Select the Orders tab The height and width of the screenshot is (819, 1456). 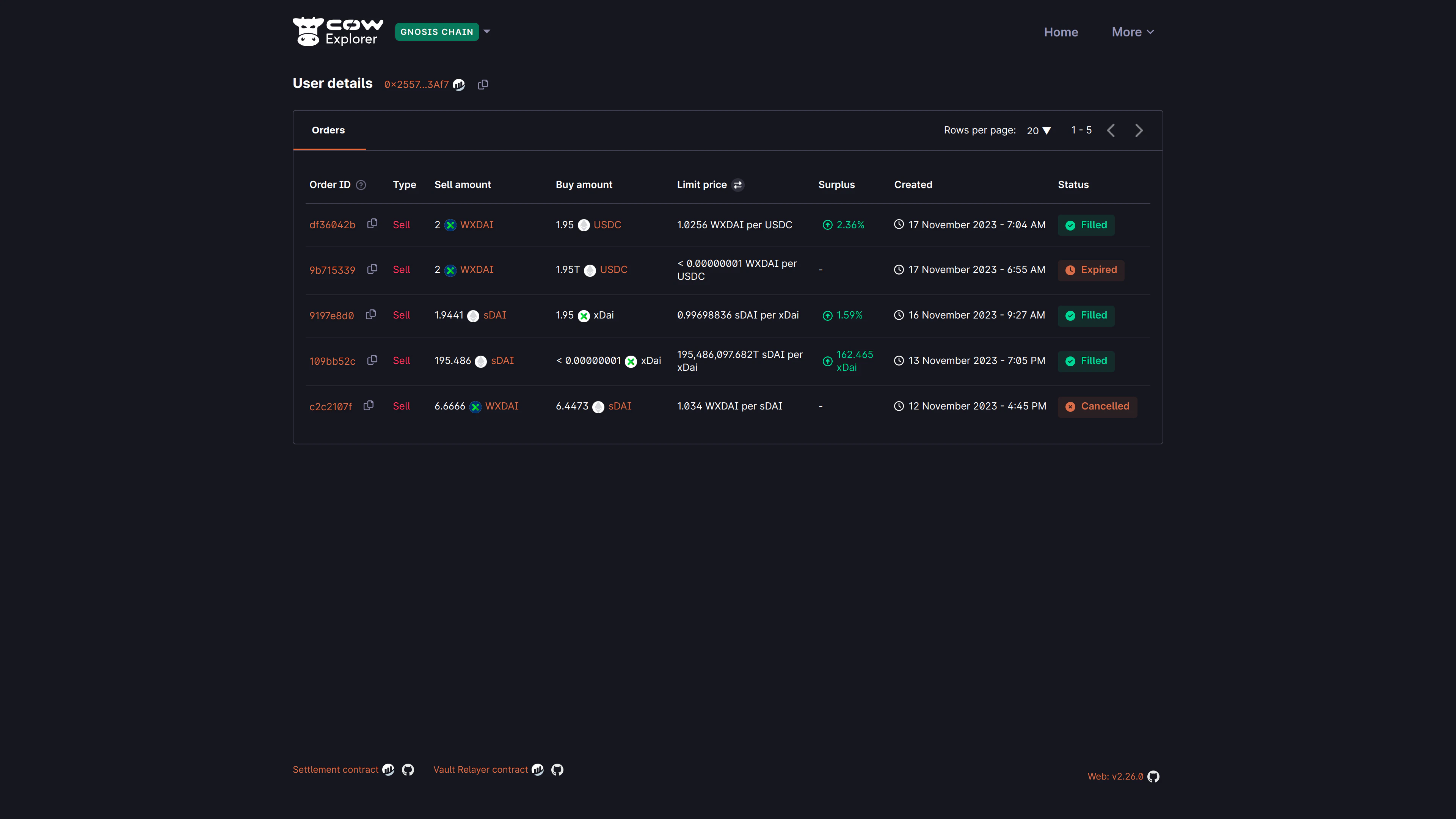pyautogui.click(x=328, y=130)
